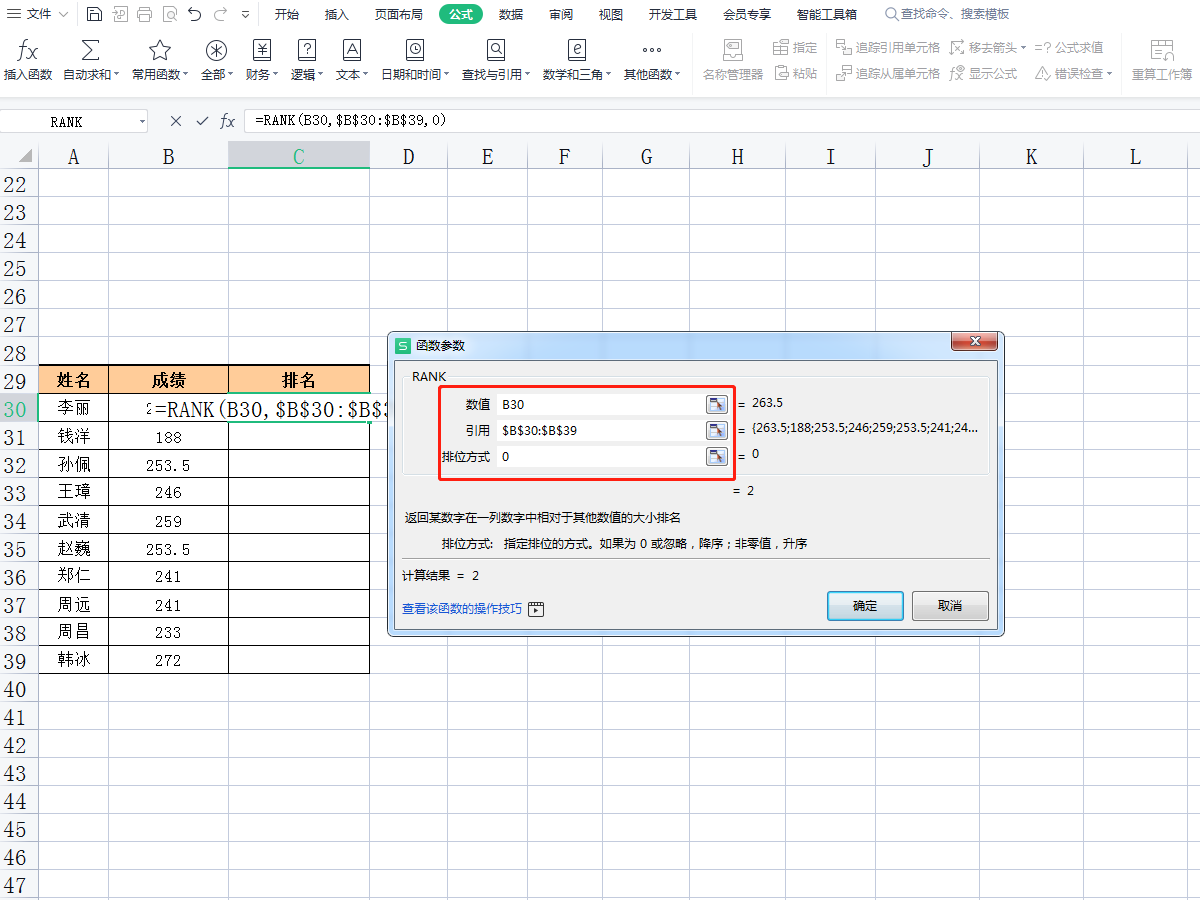
Task: Open the Finance (财务) functions icon
Action: coord(262,52)
